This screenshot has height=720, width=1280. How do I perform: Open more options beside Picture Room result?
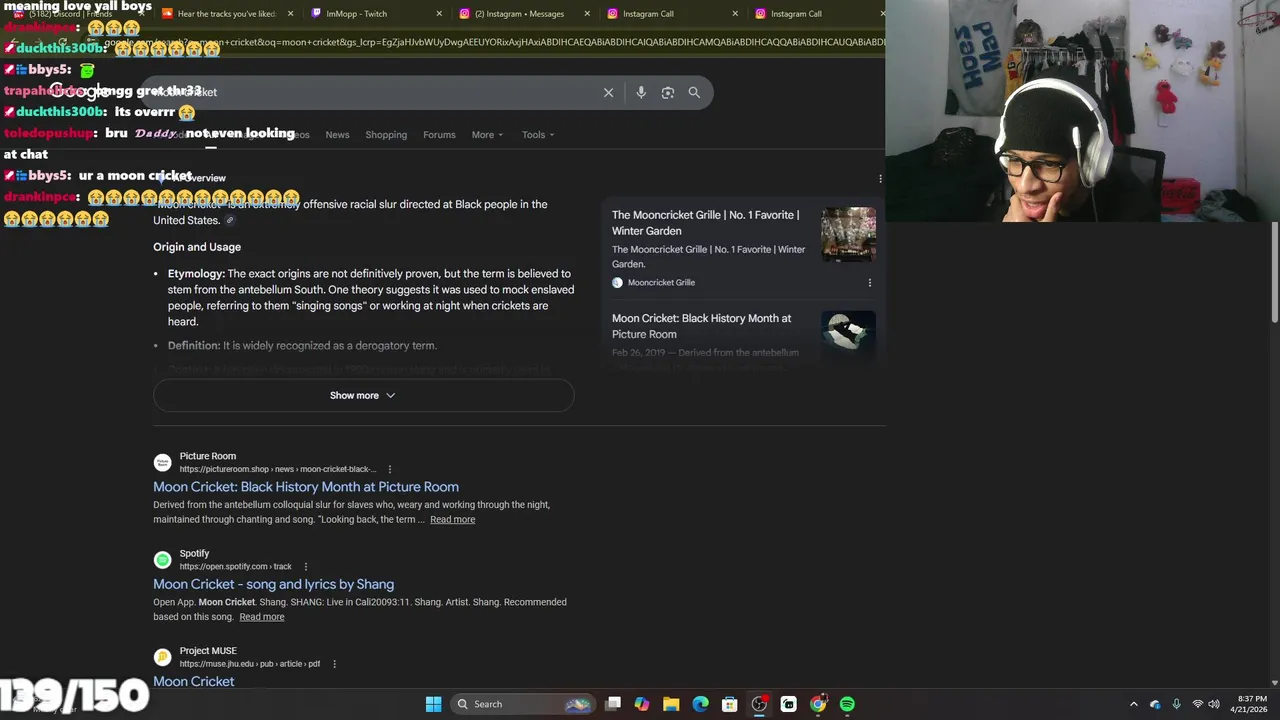click(389, 469)
